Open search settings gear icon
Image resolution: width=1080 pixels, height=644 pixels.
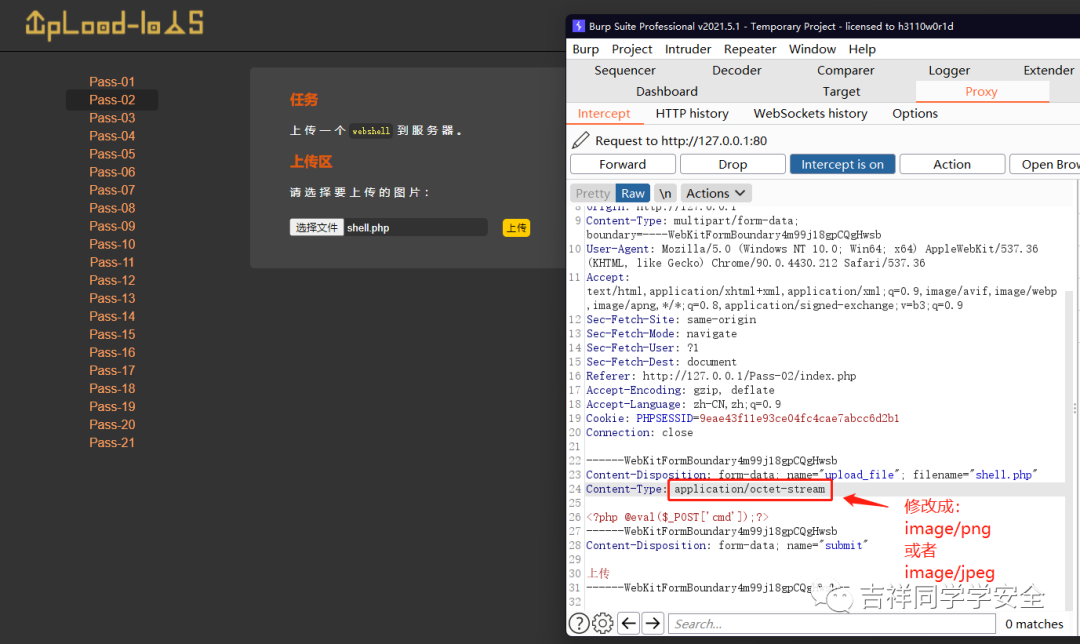tap(603, 623)
